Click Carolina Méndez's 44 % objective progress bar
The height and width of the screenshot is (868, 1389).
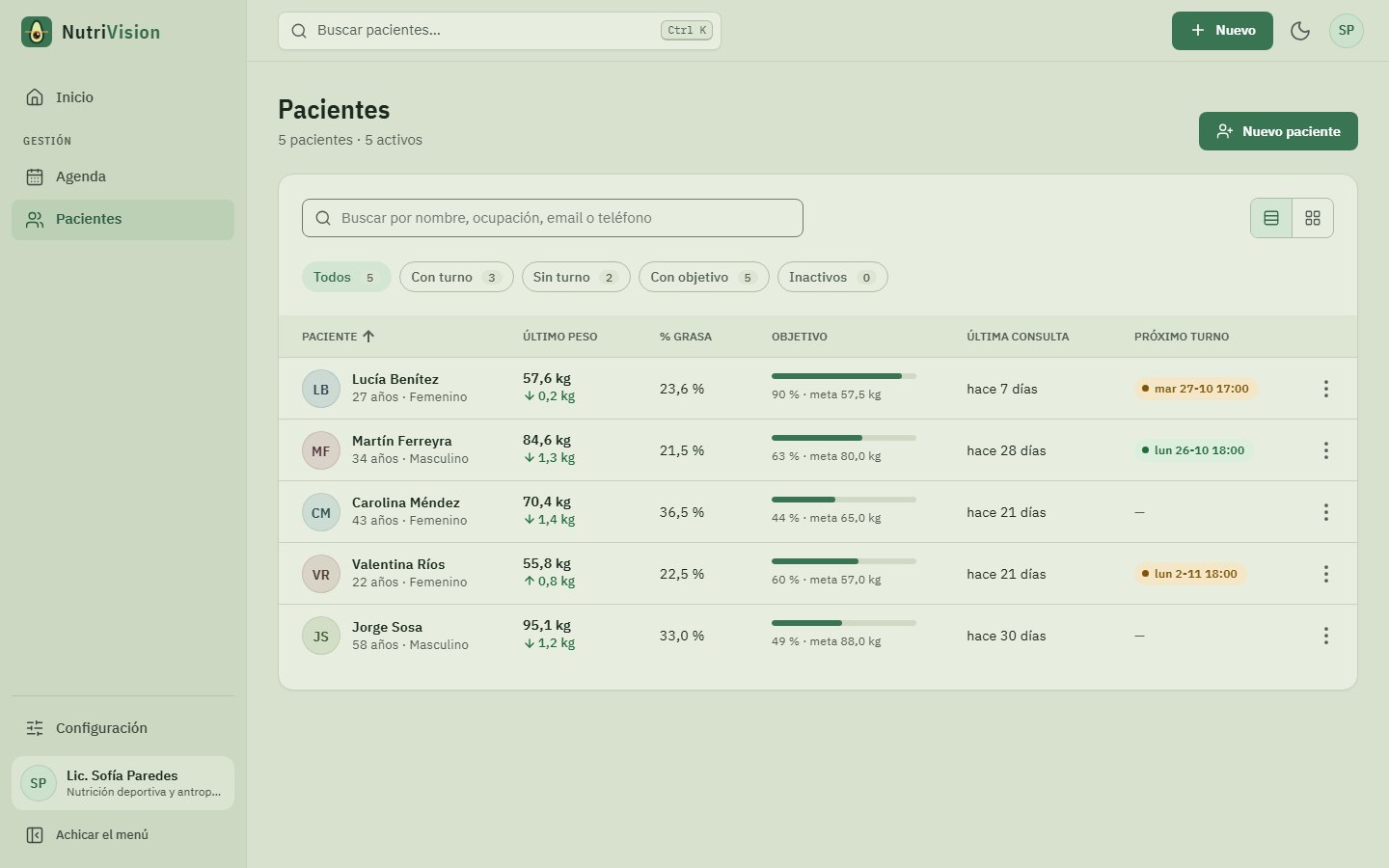[844, 500]
